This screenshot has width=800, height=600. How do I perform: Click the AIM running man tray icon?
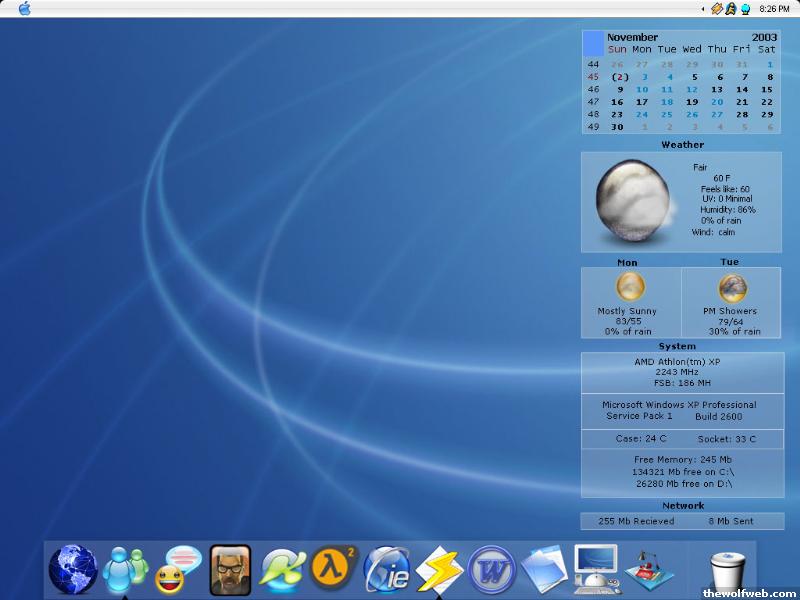pyautogui.click(x=731, y=9)
